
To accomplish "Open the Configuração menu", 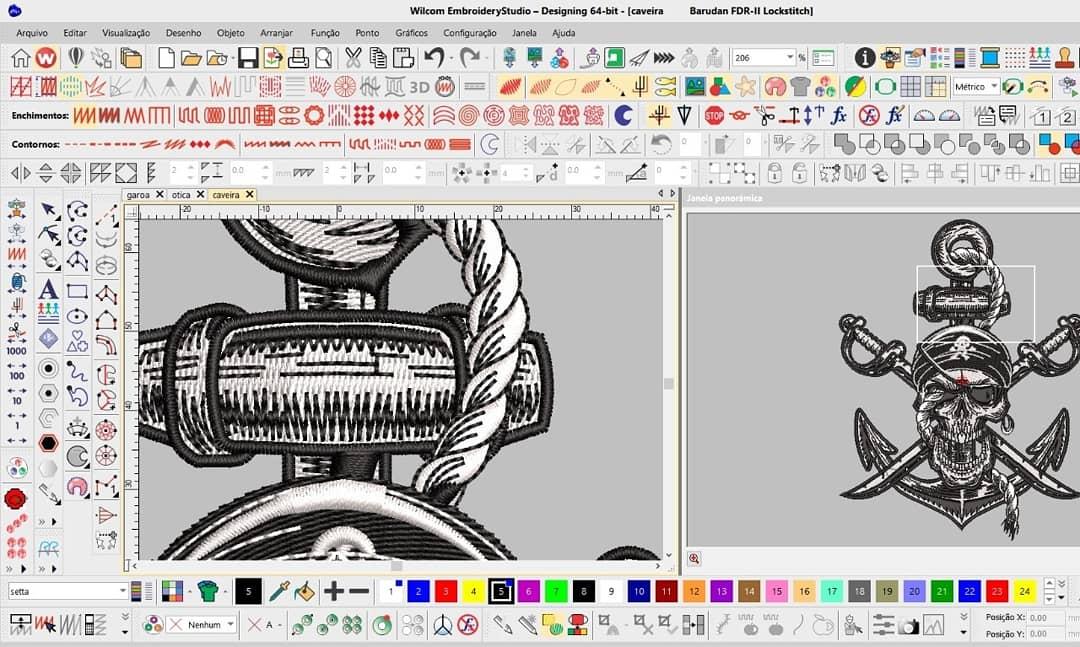I will tap(470, 32).
